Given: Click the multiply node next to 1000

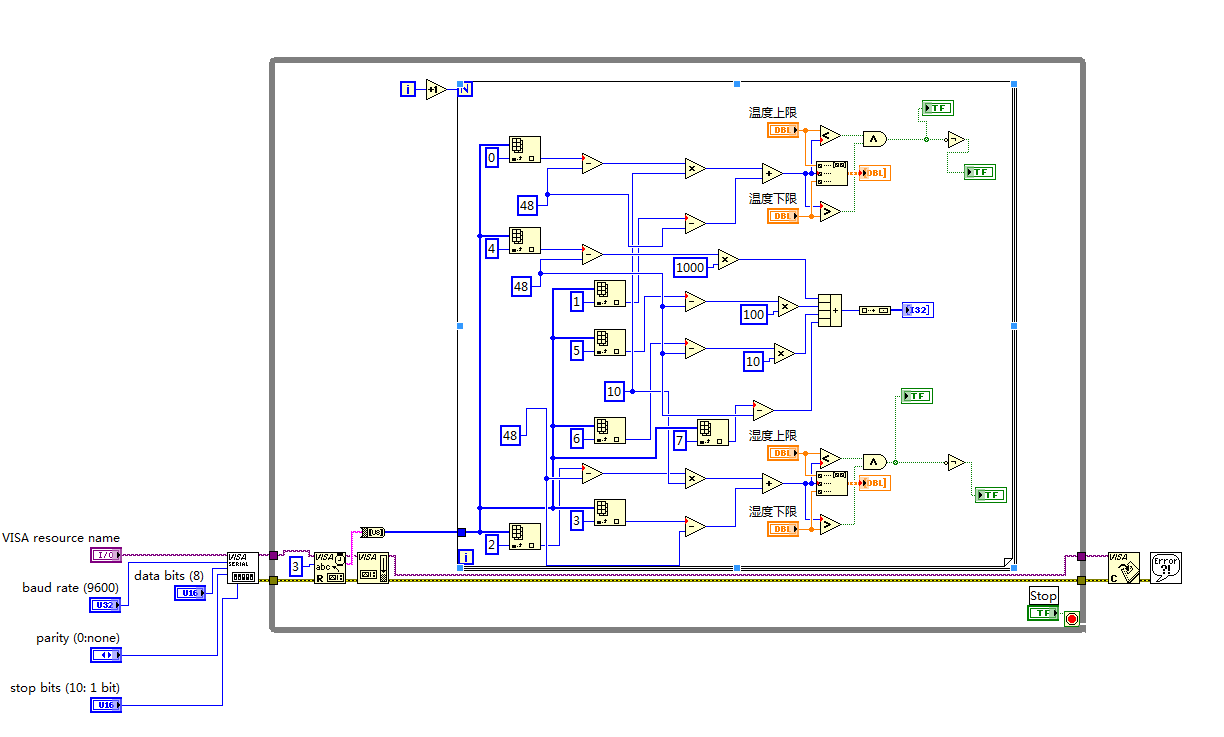Looking at the screenshot, I should point(727,259).
